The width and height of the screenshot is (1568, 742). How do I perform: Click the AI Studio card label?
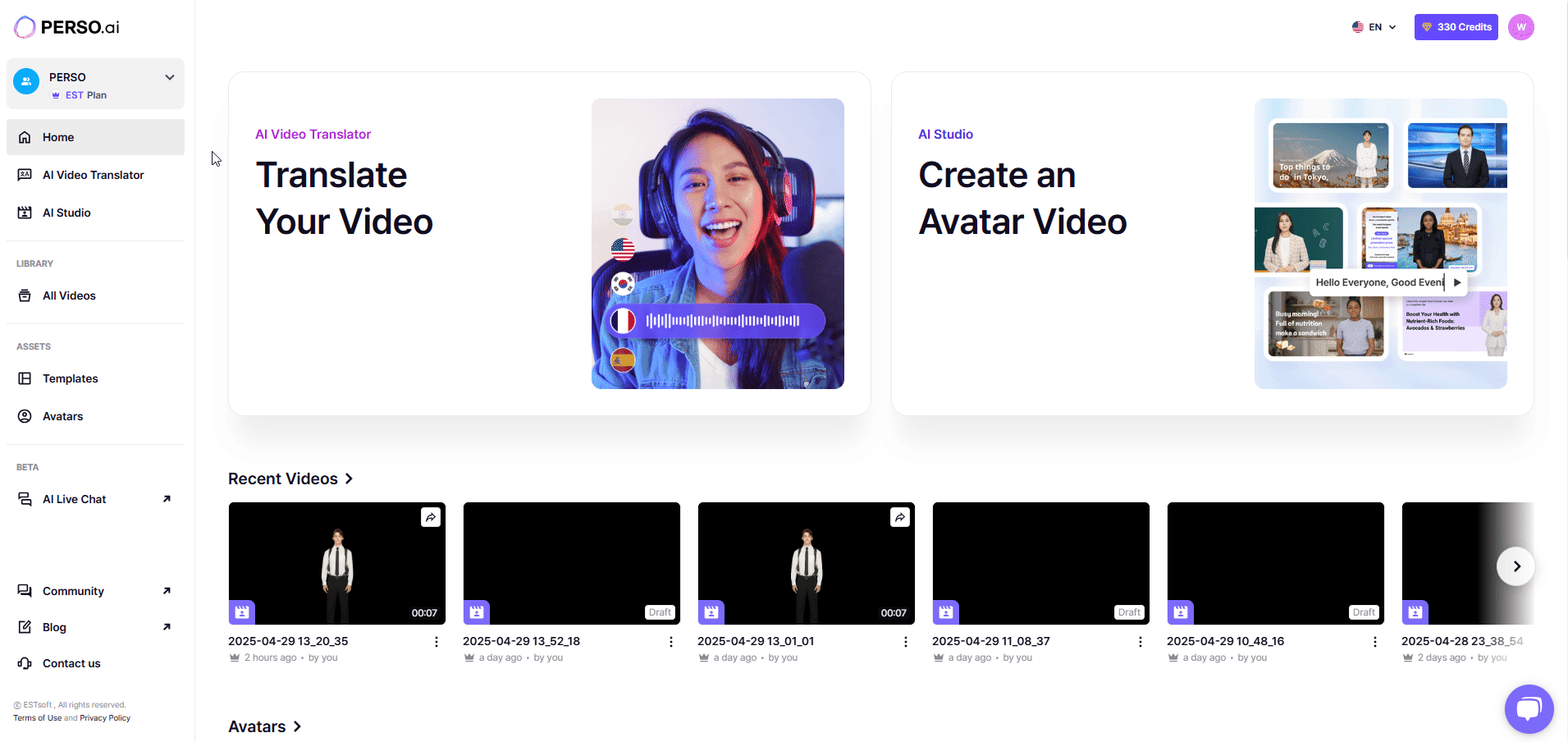946,135
